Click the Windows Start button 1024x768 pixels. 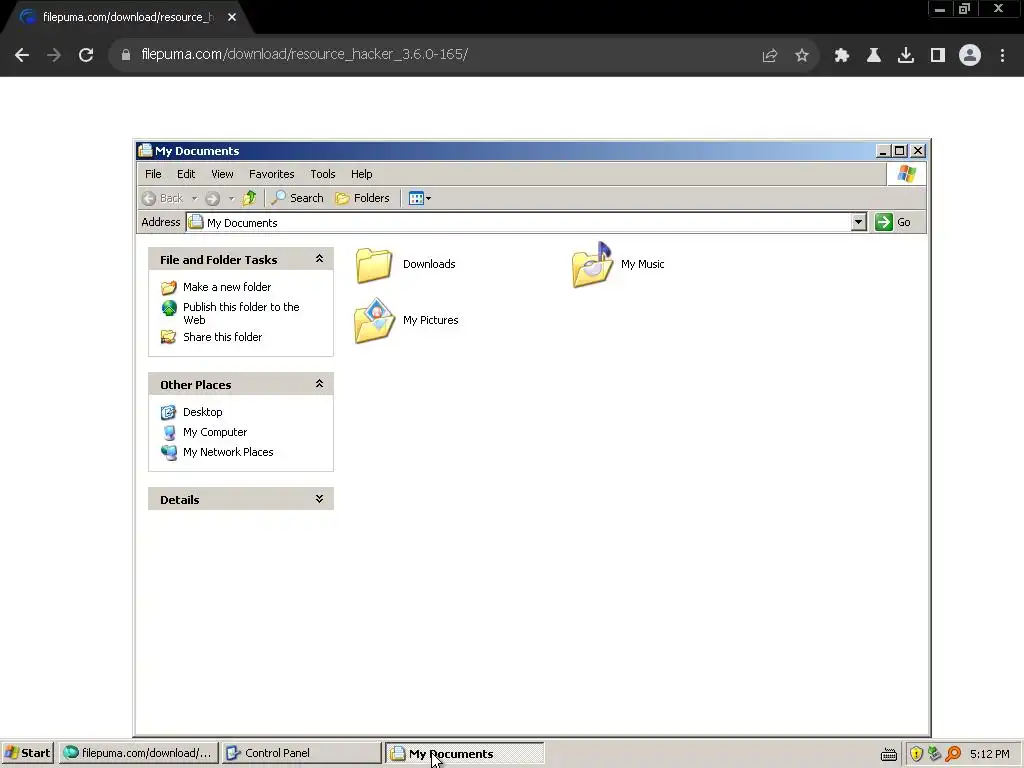(x=27, y=753)
